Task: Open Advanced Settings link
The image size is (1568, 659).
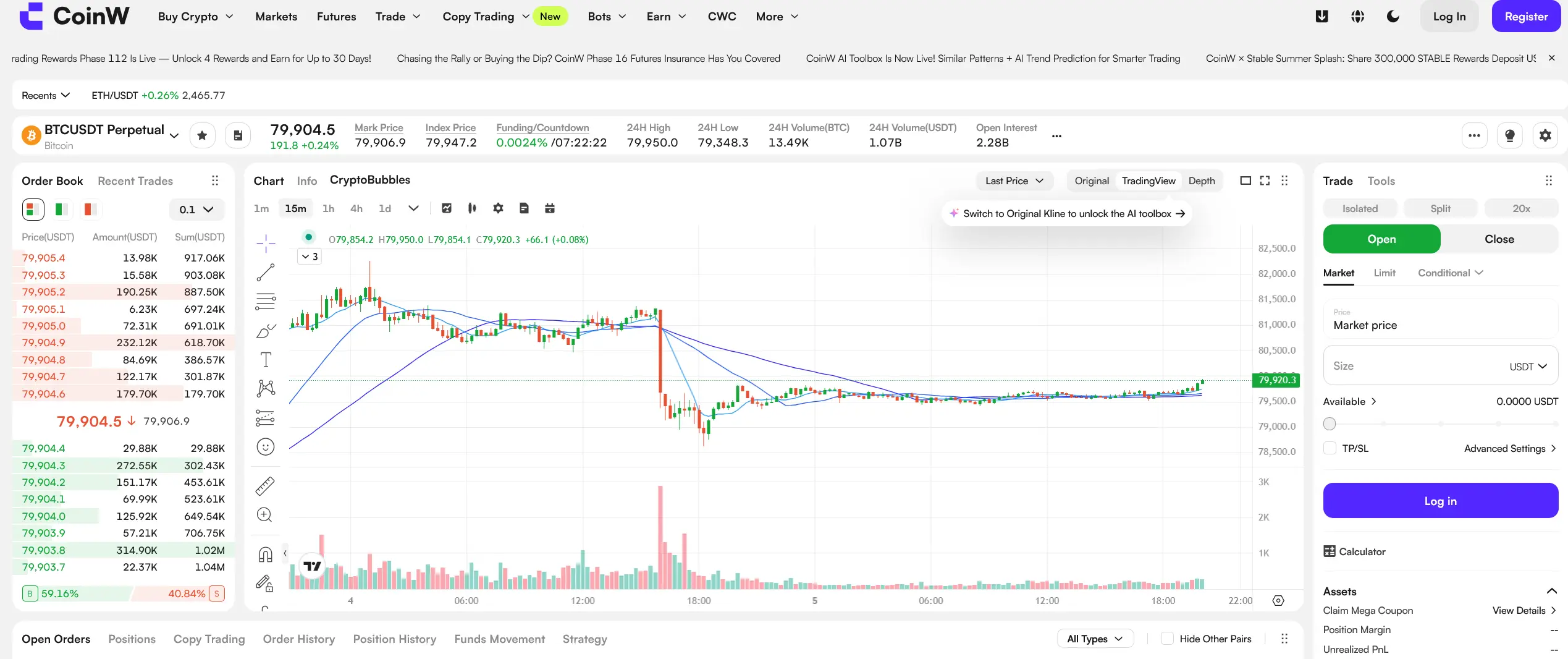Action: (1510, 448)
